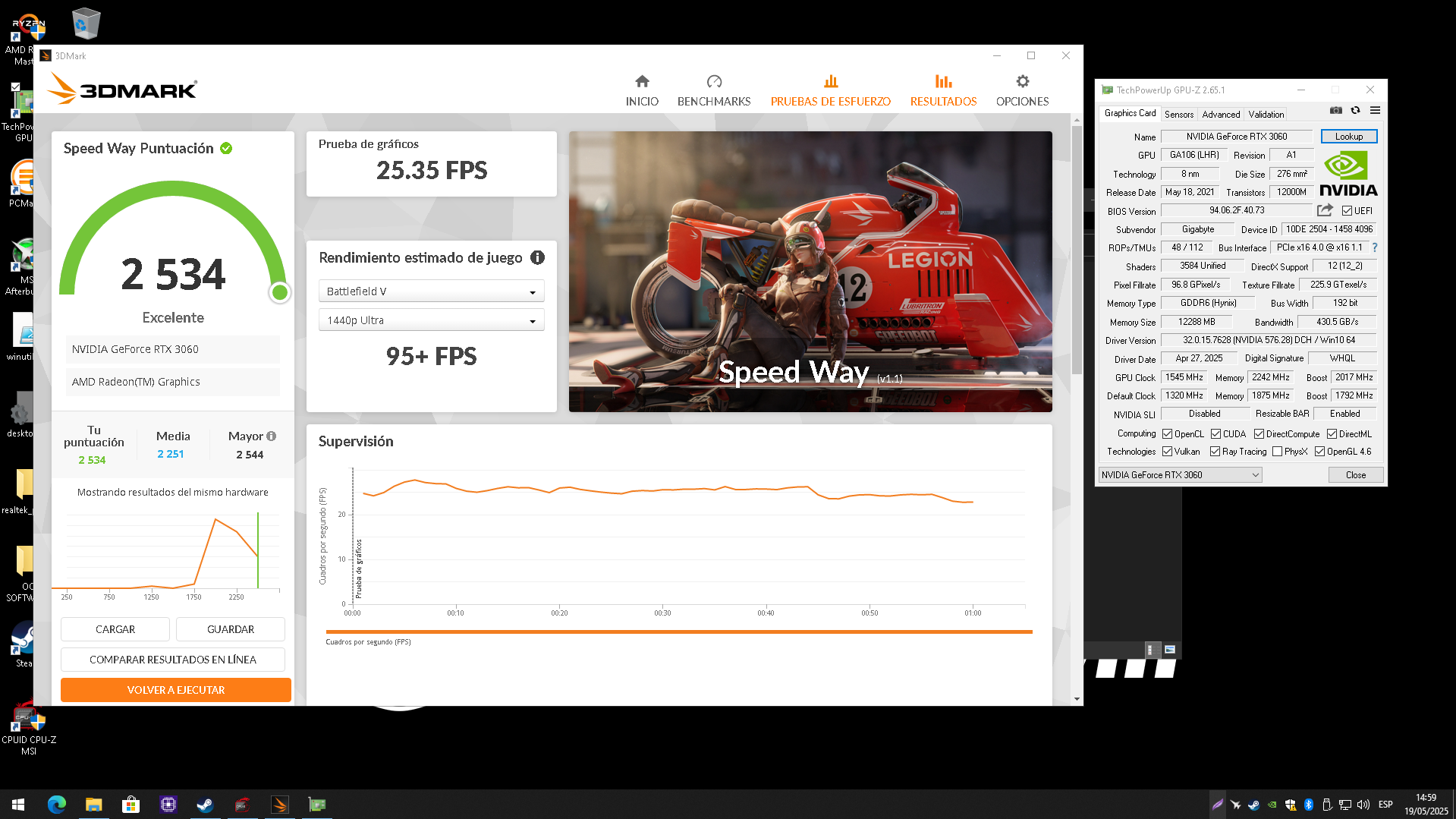Open CPUID CPU-Z MSI desktop shortcut

(29, 727)
